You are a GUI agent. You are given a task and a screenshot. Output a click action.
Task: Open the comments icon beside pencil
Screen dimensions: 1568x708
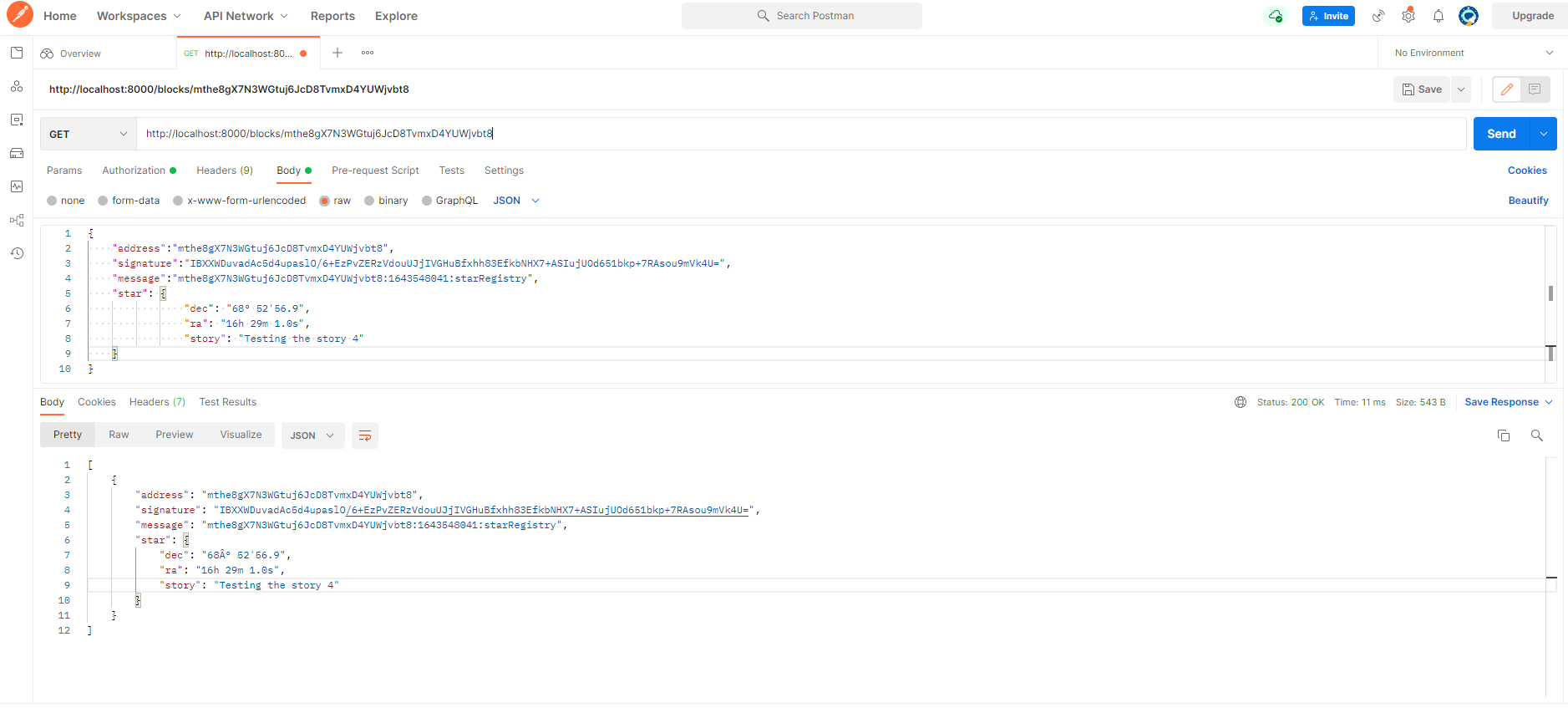pos(1535,89)
